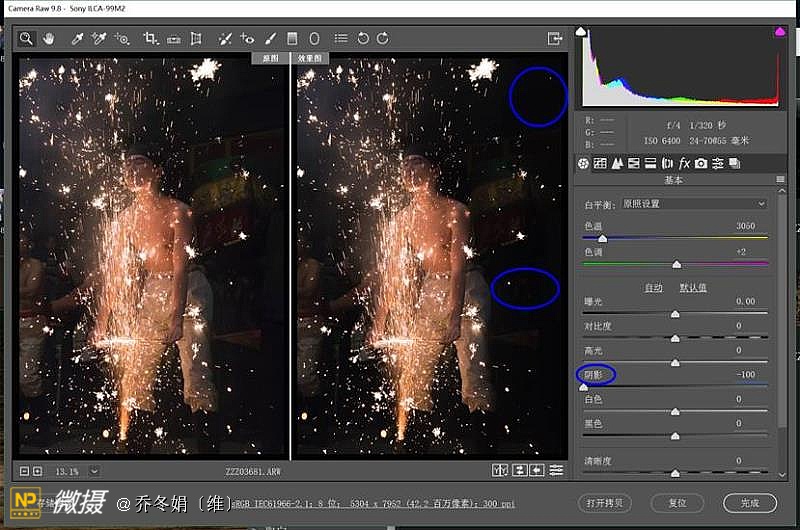Rotate image counterclockwise with the rotate icon

(363, 38)
